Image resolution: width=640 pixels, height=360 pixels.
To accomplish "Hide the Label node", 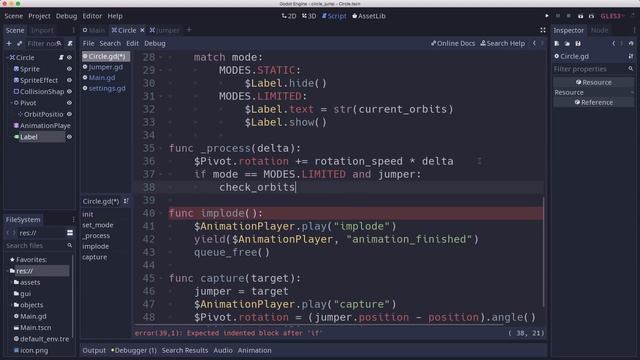I will [x=69, y=137].
